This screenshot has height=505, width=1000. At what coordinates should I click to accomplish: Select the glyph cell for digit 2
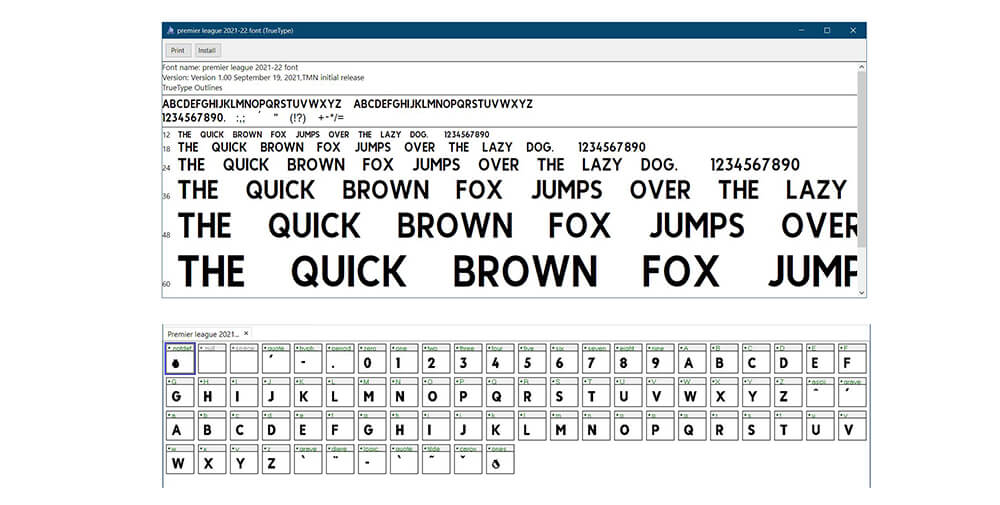pyautogui.click(x=436, y=359)
